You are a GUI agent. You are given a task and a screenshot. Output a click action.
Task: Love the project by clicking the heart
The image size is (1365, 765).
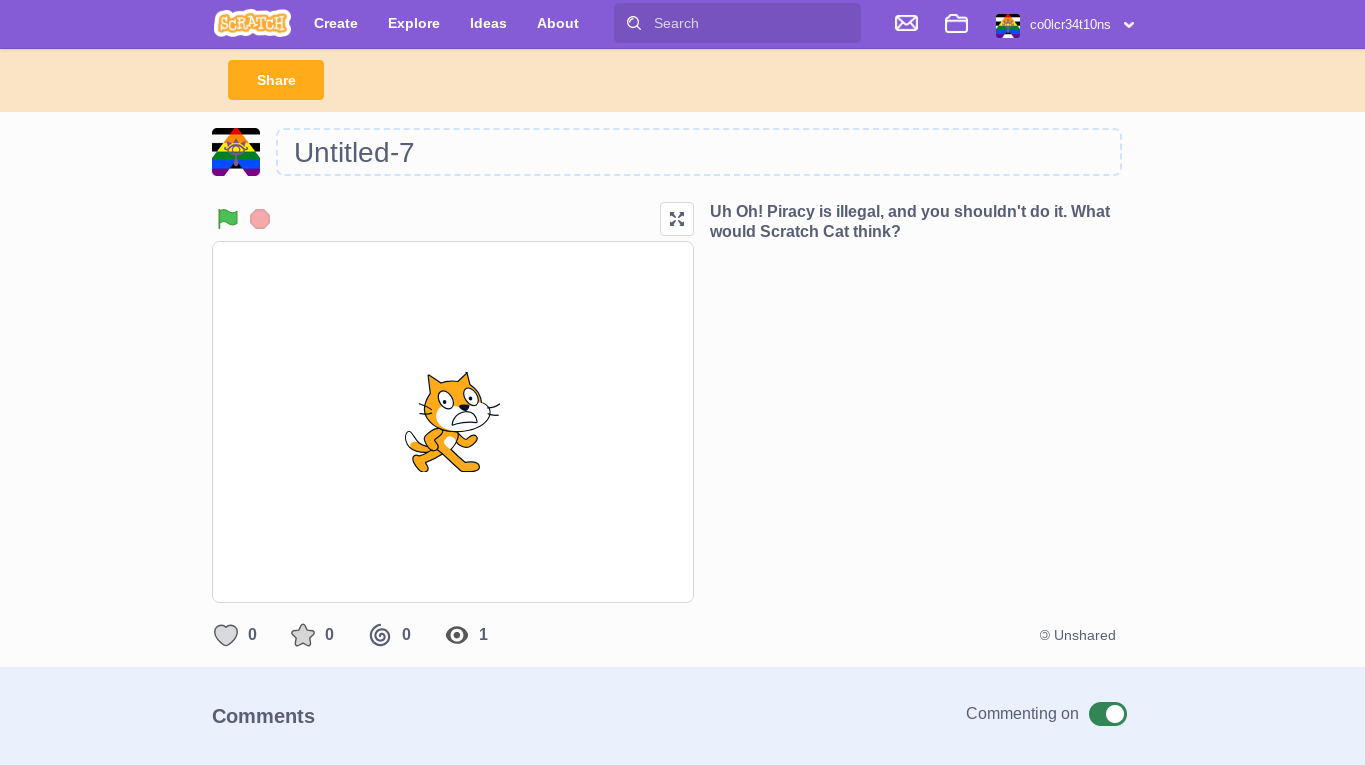pos(226,635)
